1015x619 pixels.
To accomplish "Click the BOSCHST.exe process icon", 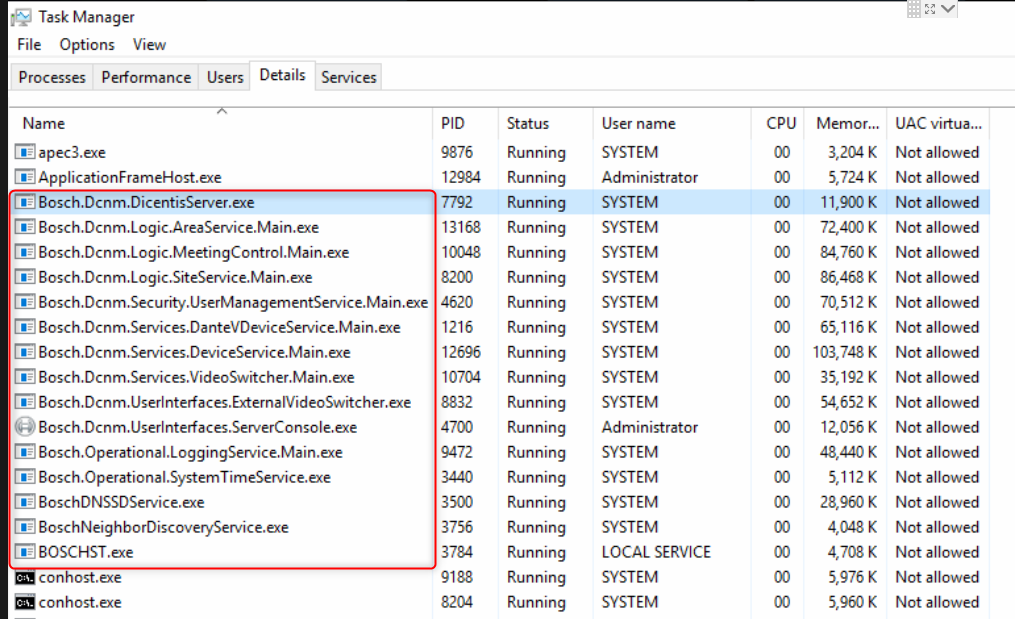I will (25, 552).
